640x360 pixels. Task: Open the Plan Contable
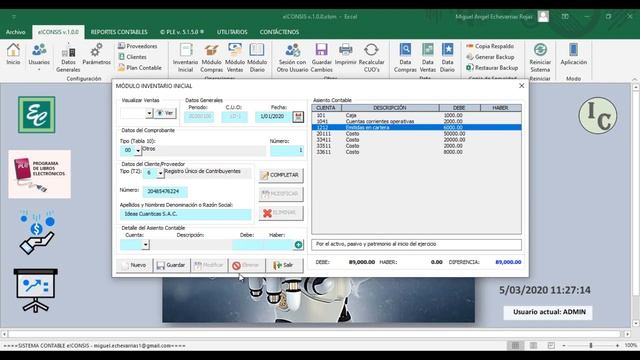click(x=140, y=68)
